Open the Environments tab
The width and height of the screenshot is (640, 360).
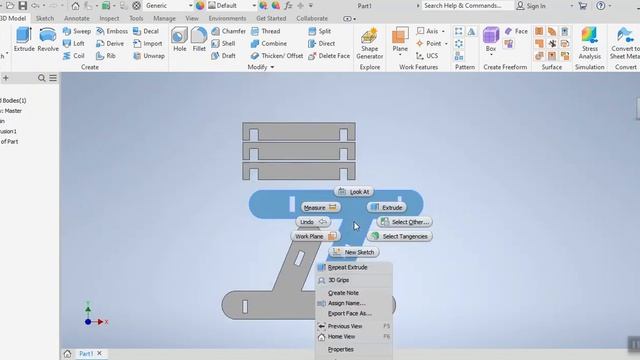click(227, 18)
